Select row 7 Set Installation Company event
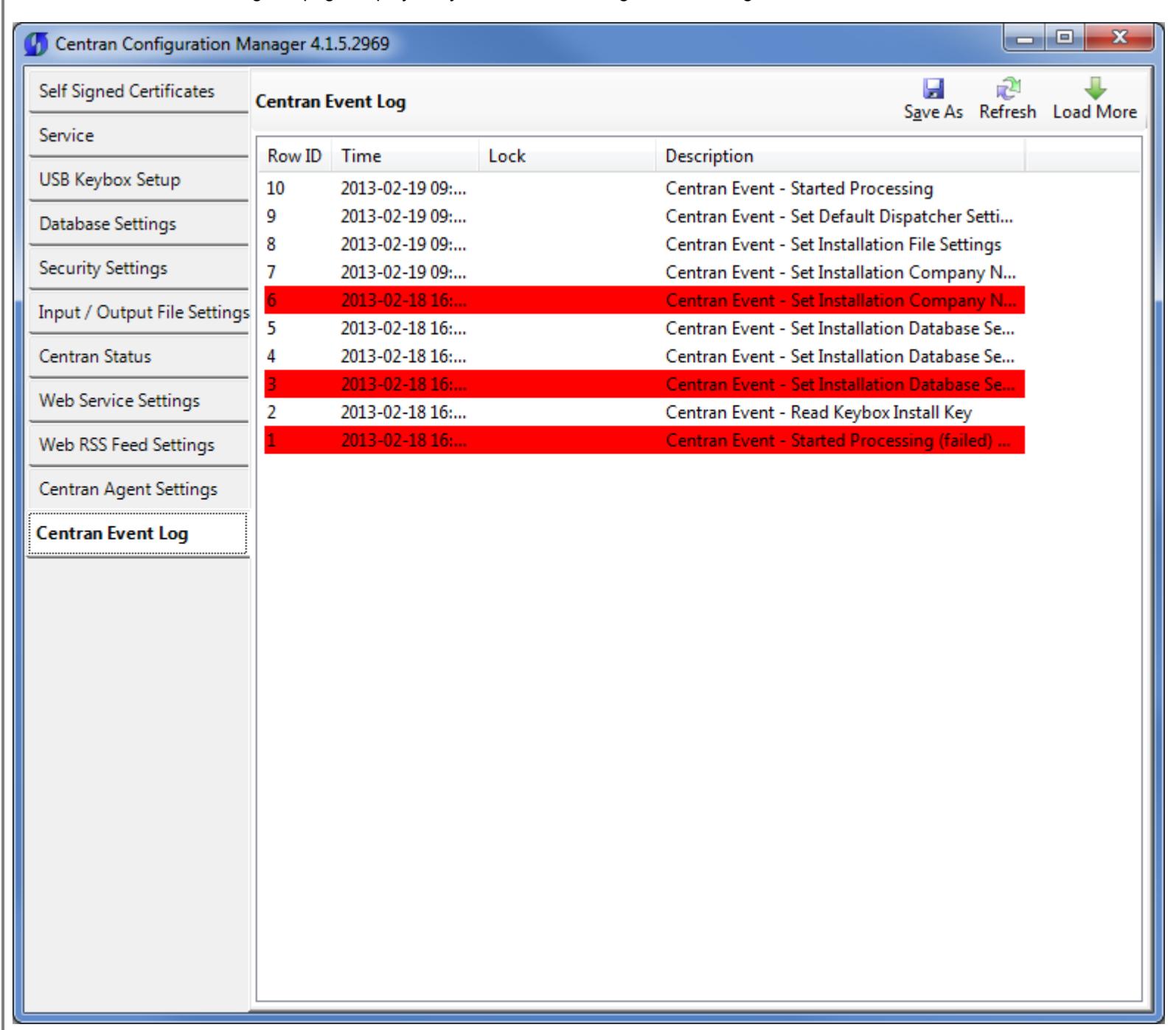 point(644,273)
